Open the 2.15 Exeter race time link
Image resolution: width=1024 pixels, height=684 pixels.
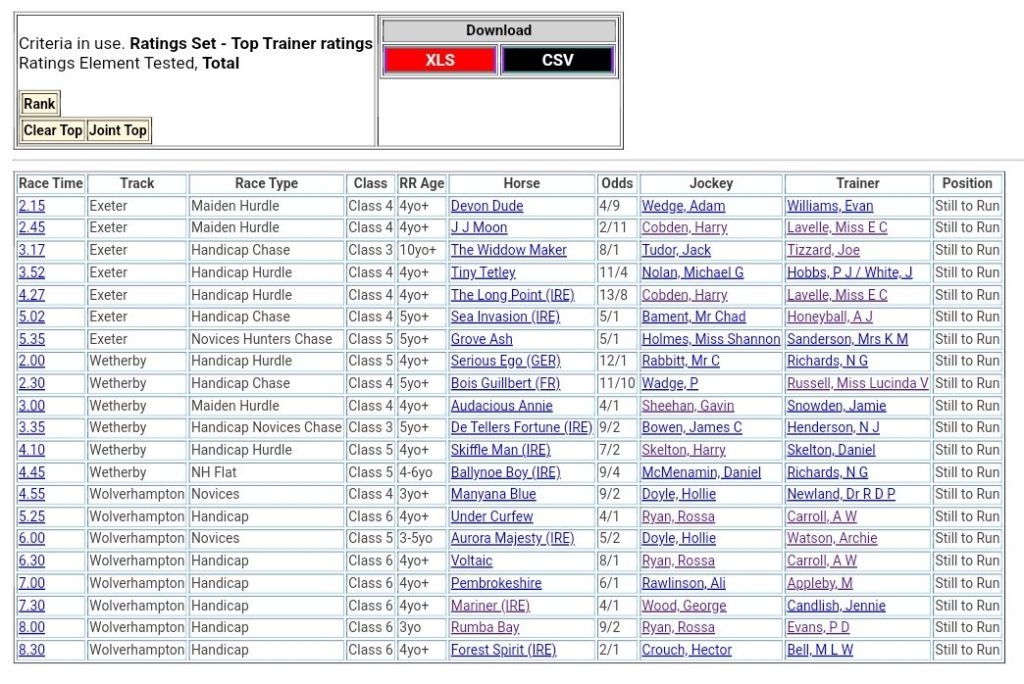click(x=32, y=206)
